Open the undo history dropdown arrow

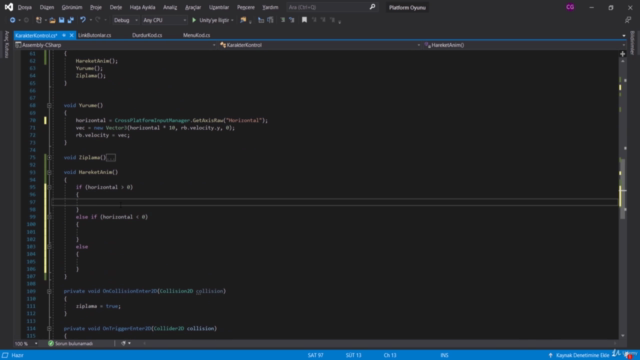[90, 20]
